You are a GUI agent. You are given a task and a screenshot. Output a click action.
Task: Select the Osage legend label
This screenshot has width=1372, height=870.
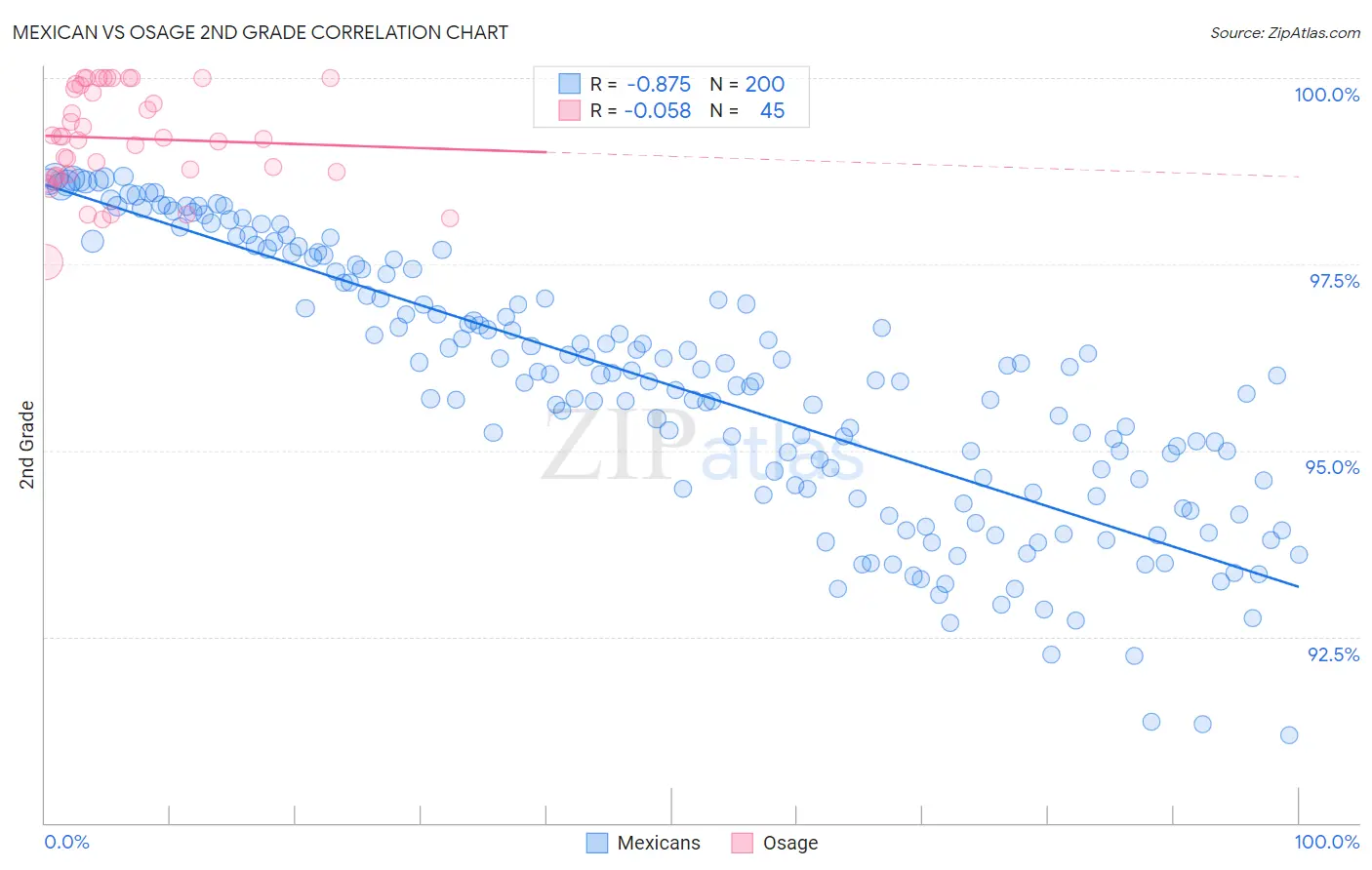coord(790,843)
